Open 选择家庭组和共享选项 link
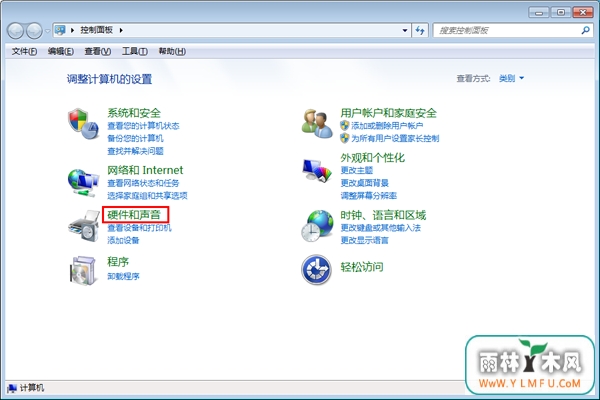 [x=147, y=196]
